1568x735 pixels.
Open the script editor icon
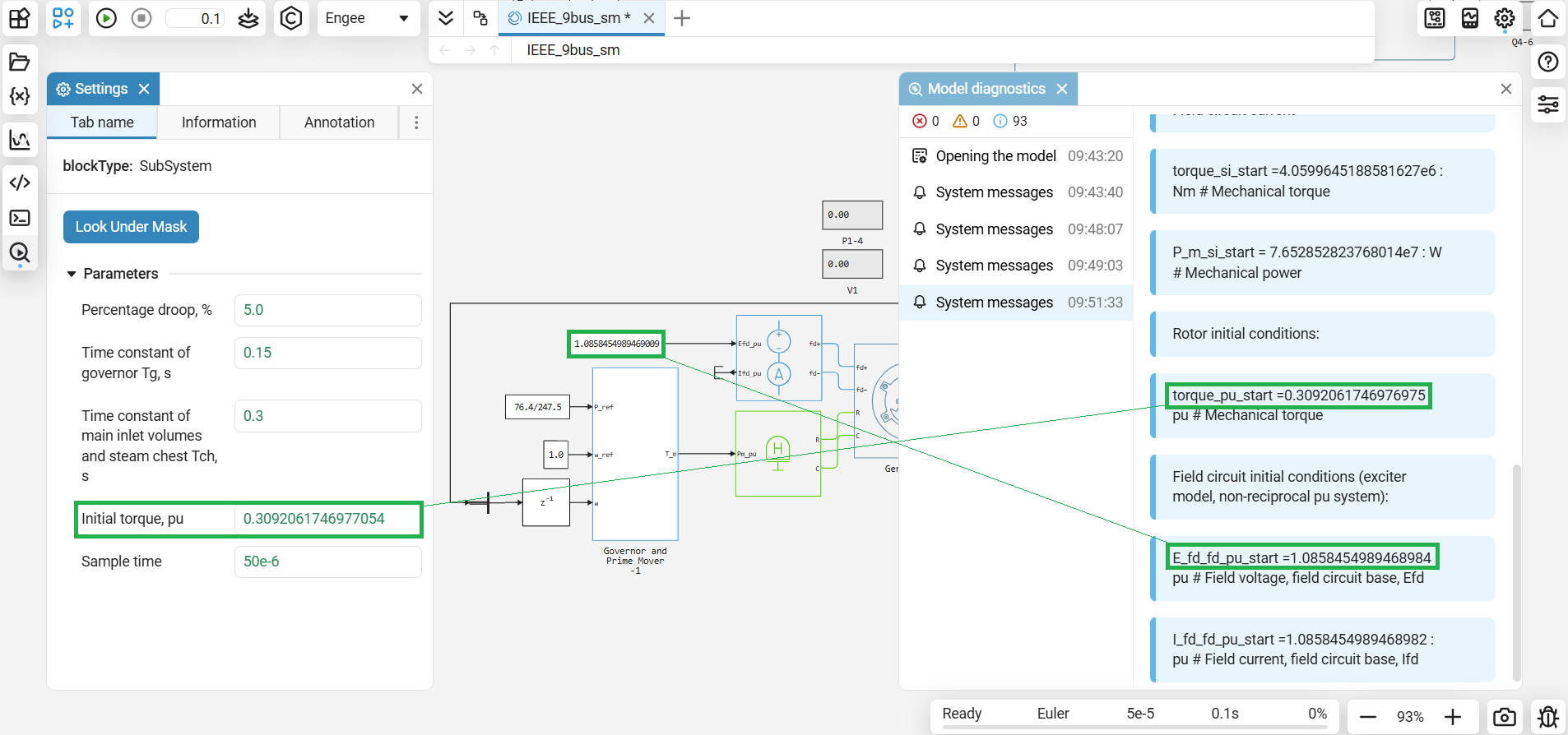tap(20, 183)
